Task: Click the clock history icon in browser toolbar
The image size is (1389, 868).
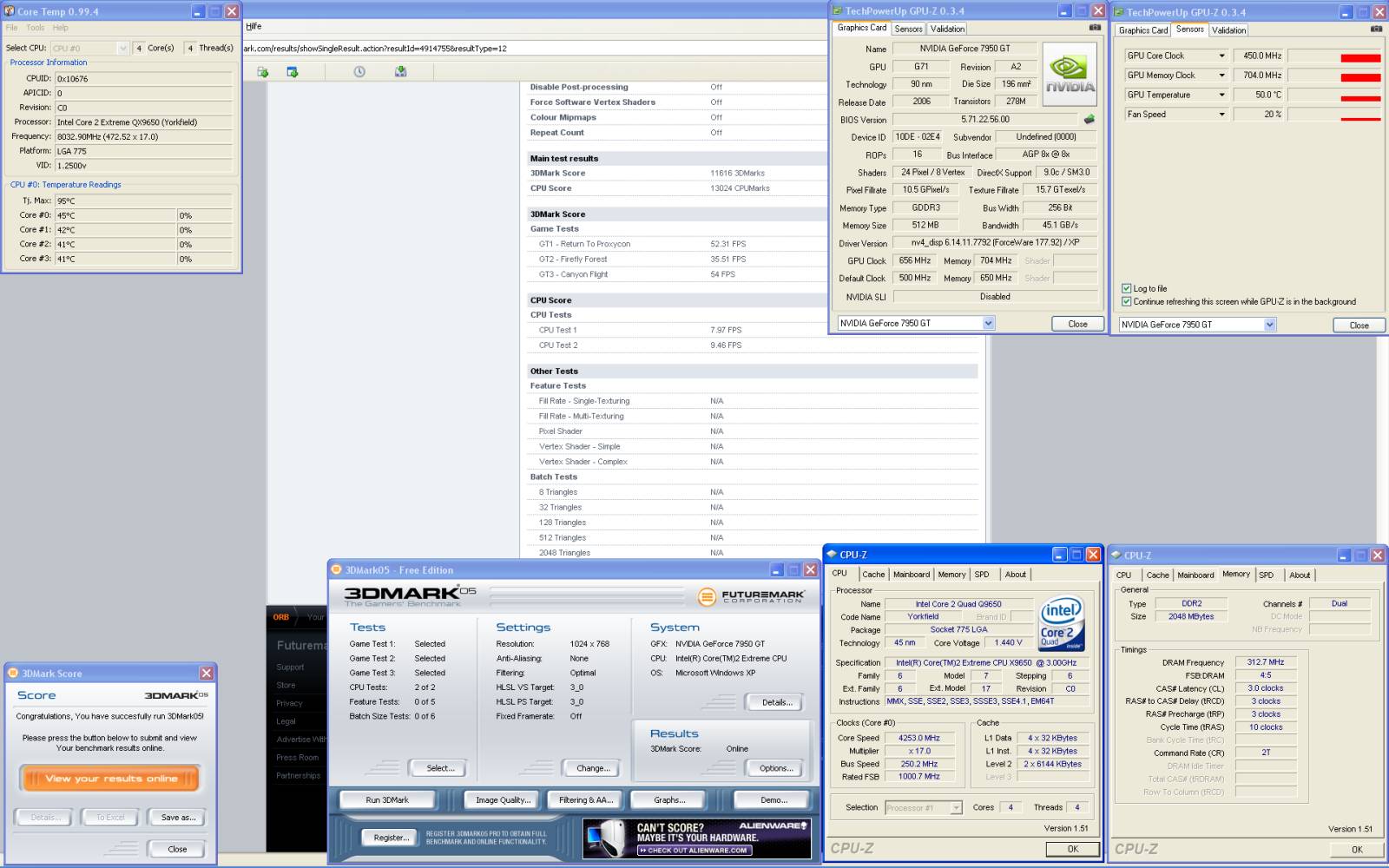Action: coord(359,72)
